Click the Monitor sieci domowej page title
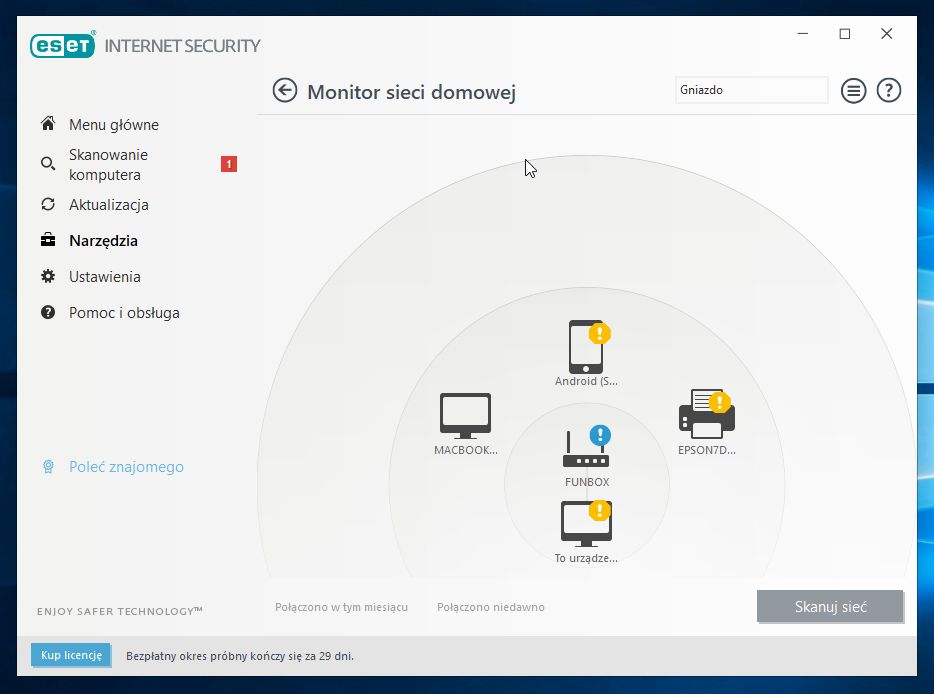 [412, 92]
